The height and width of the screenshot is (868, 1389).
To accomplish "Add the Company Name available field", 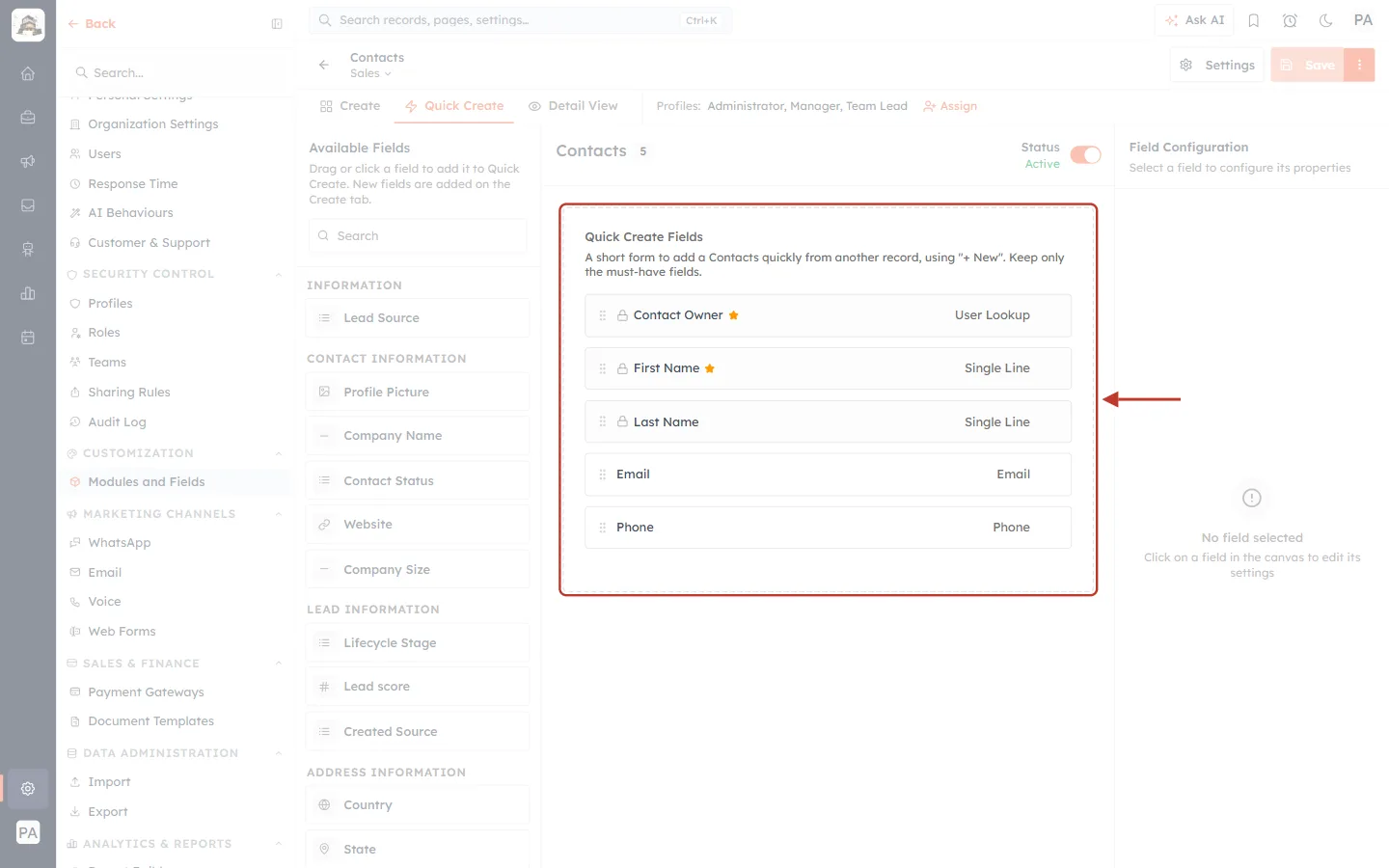I will (418, 436).
